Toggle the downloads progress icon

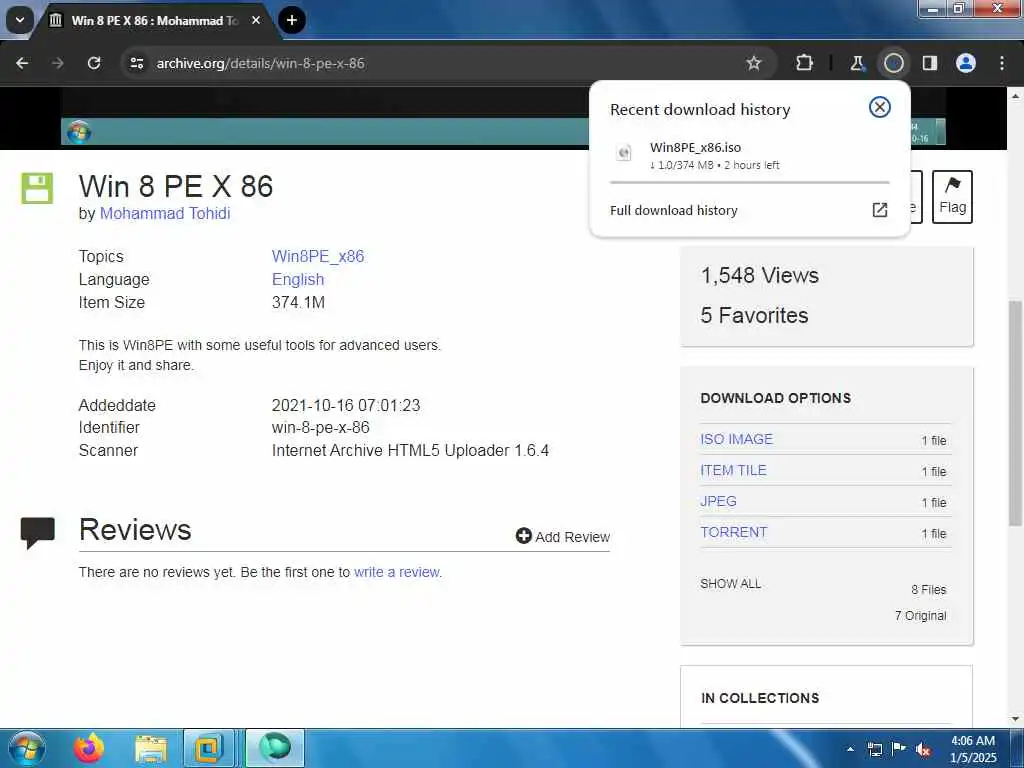pos(893,63)
